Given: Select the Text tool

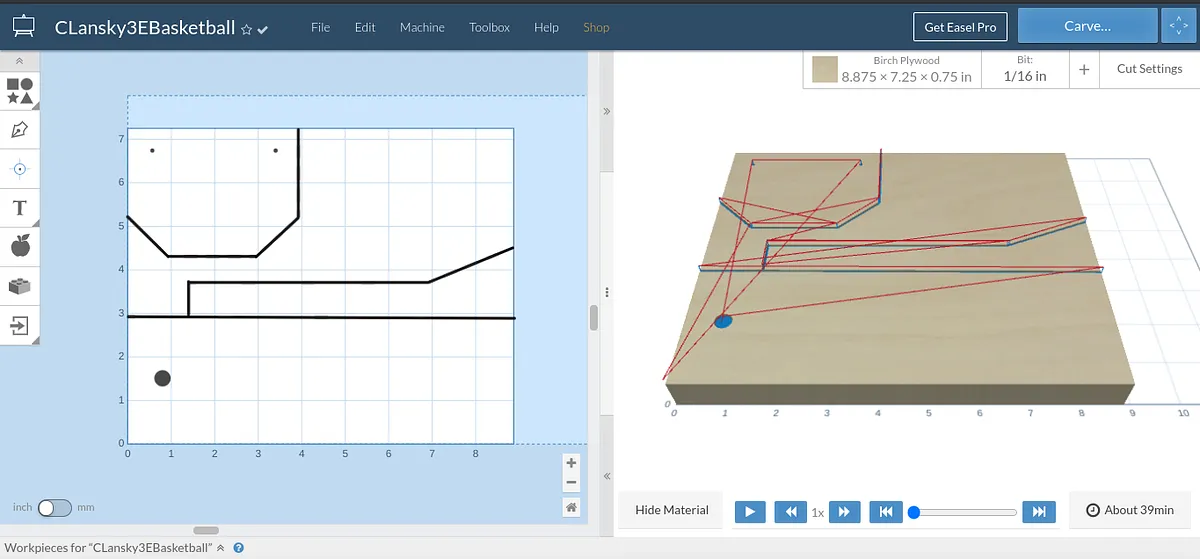Looking at the screenshot, I should [x=20, y=208].
